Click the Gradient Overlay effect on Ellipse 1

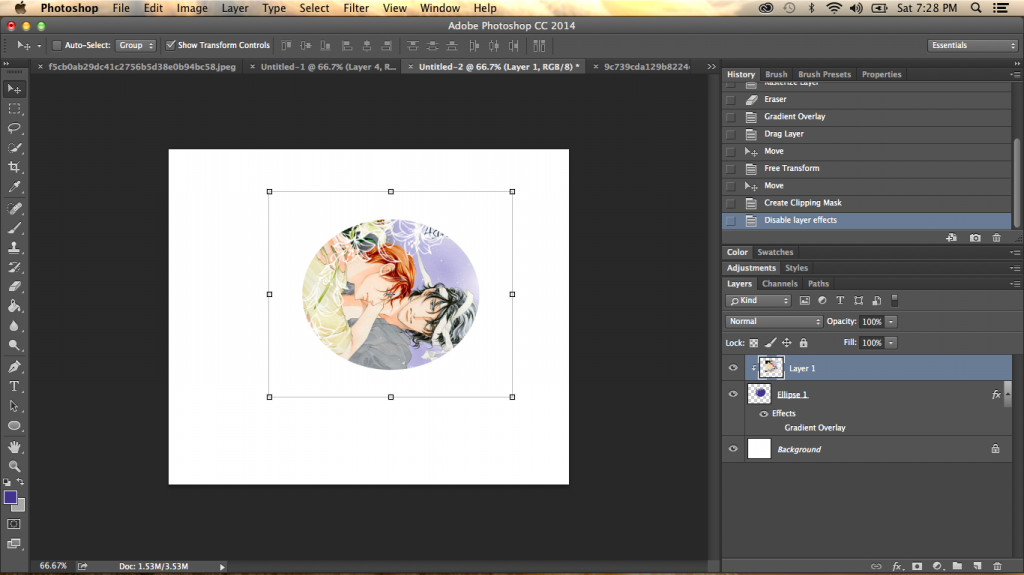(x=814, y=428)
